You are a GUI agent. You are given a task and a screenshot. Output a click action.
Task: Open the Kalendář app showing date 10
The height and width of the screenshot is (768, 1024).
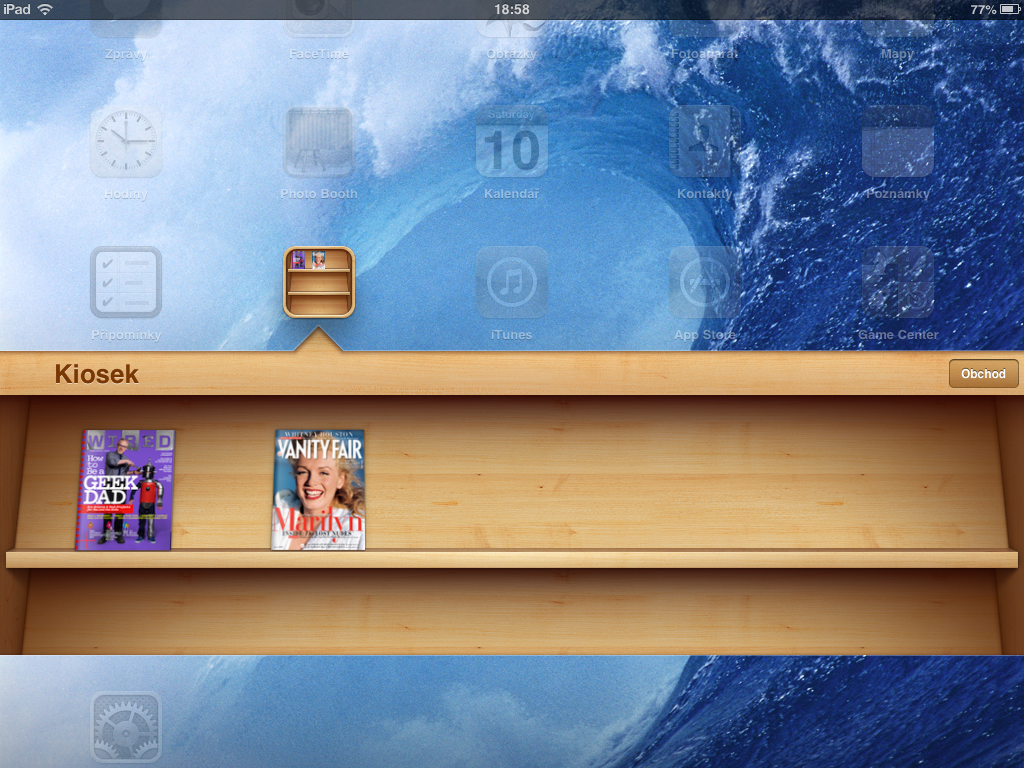point(511,143)
